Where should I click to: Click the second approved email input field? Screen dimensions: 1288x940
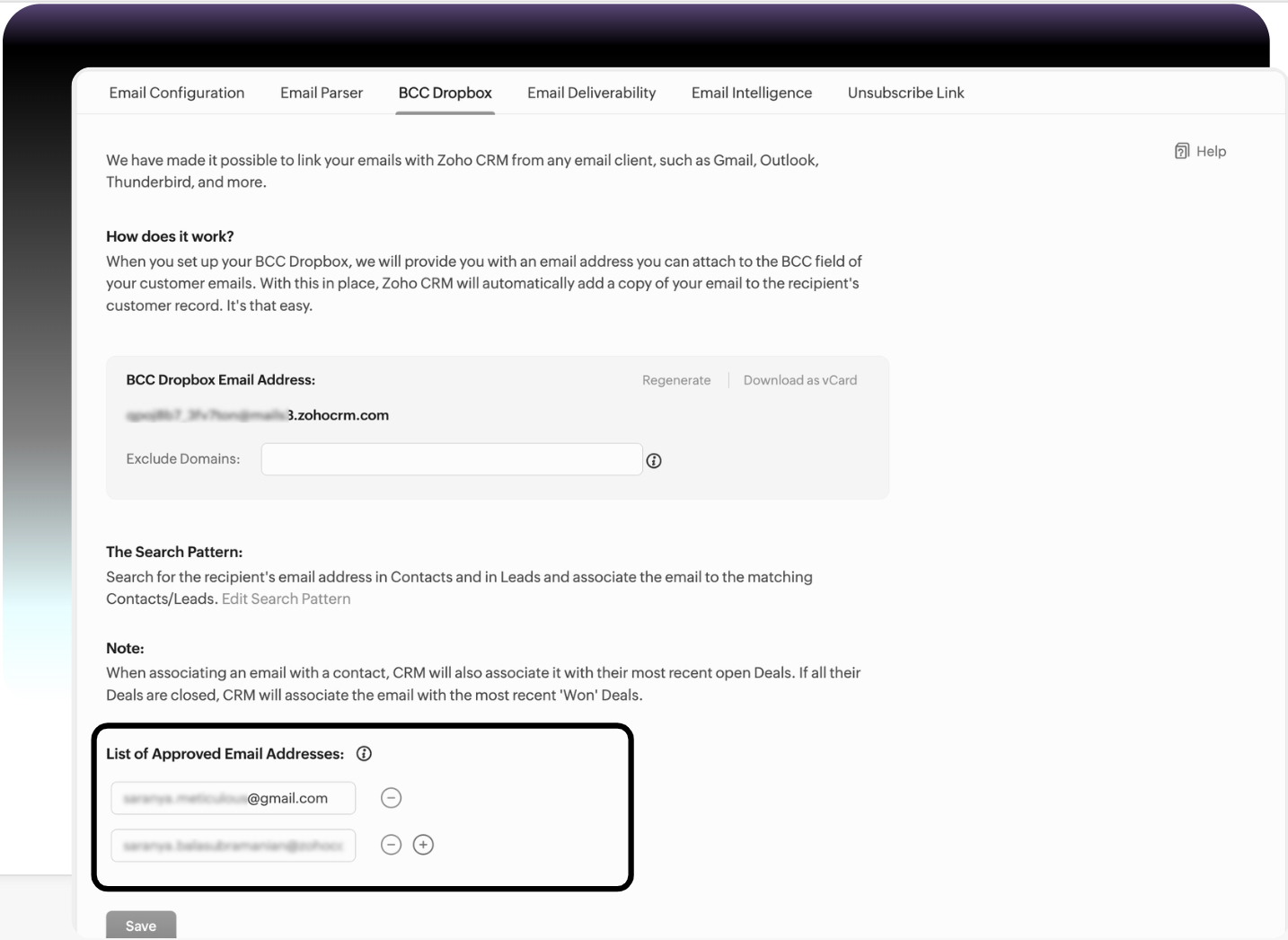coord(233,846)
